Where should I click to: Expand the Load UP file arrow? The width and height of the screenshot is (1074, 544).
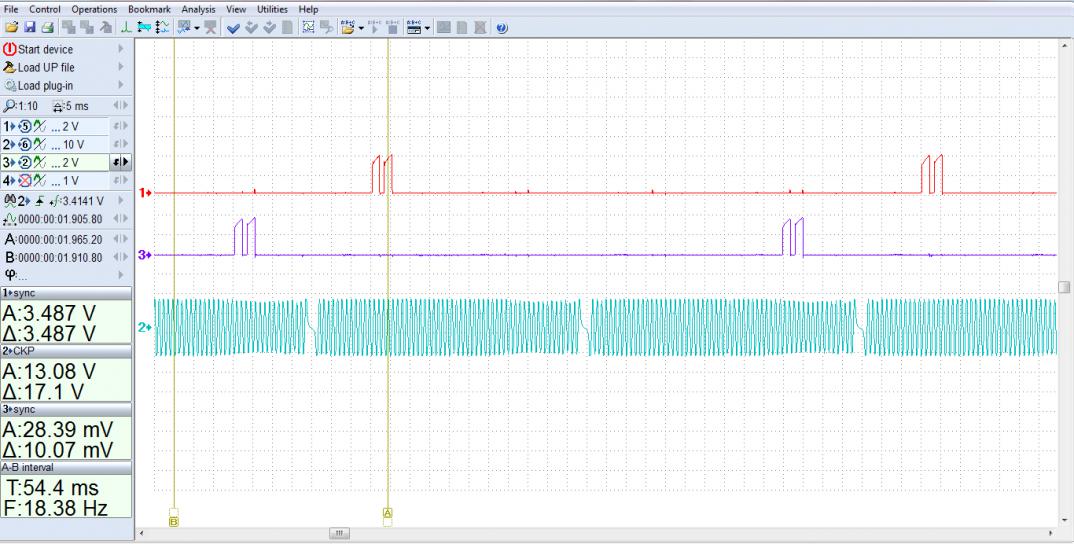point(122,67)
